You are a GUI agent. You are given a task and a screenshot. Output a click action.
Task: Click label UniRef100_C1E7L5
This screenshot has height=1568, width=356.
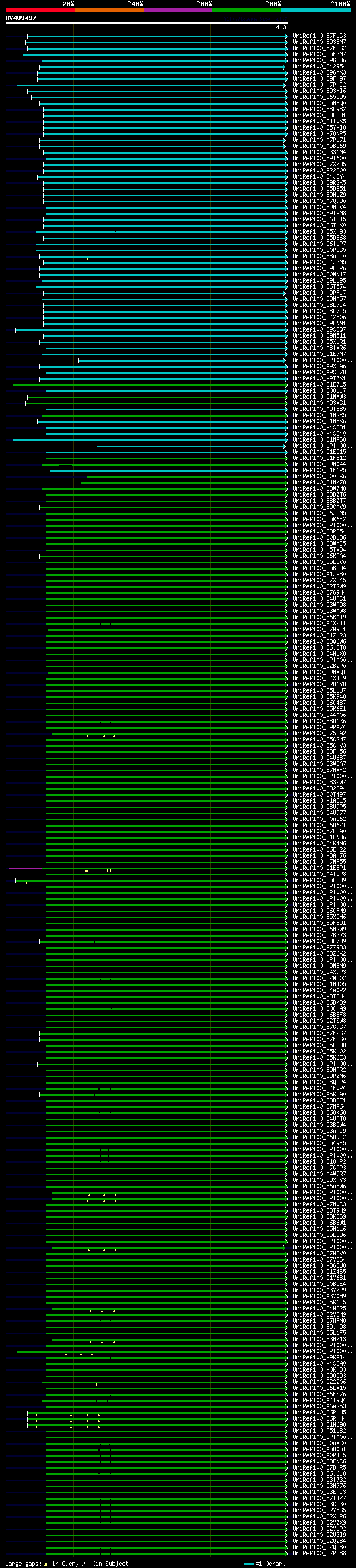click(x=319, y=385)
